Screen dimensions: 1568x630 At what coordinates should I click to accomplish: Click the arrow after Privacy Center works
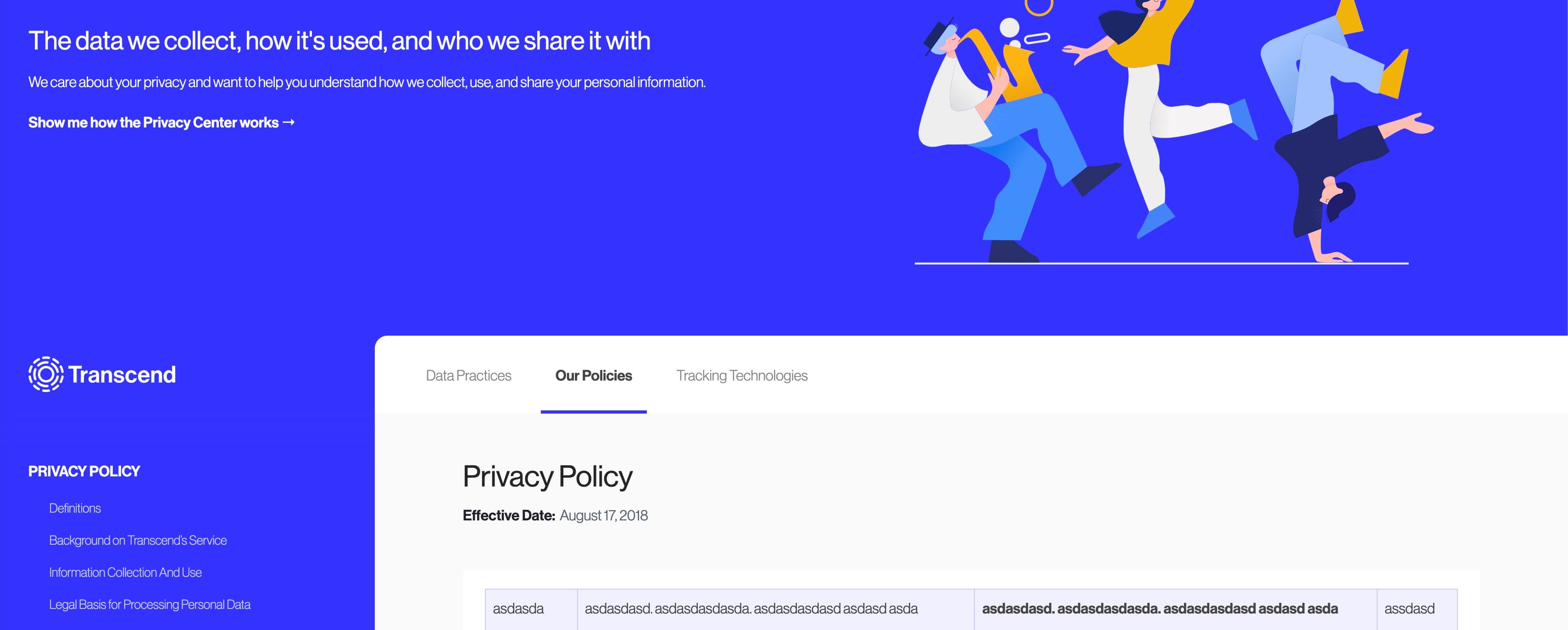[x=289, y=122]
